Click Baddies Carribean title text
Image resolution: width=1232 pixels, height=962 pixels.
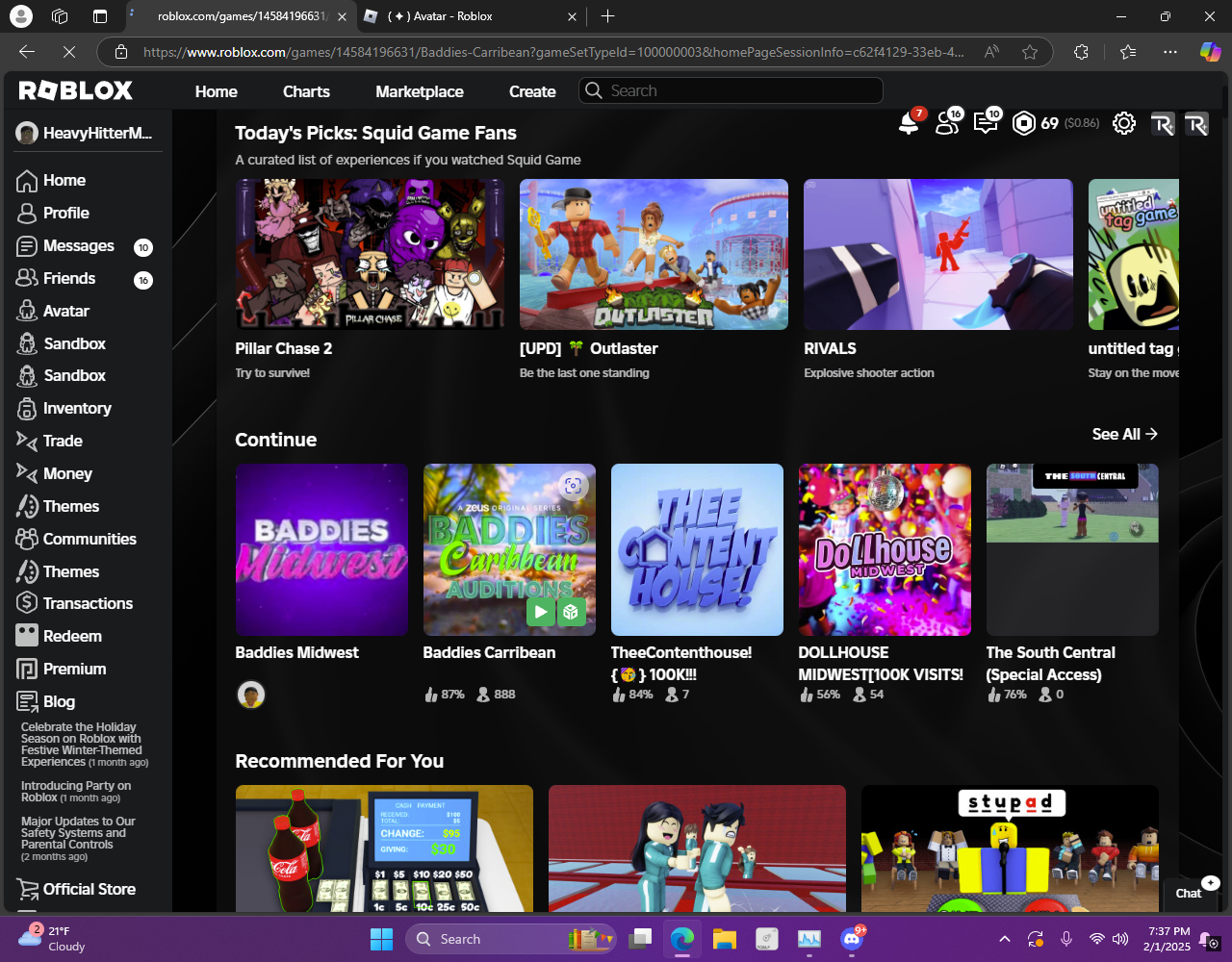tap(489, 652)
